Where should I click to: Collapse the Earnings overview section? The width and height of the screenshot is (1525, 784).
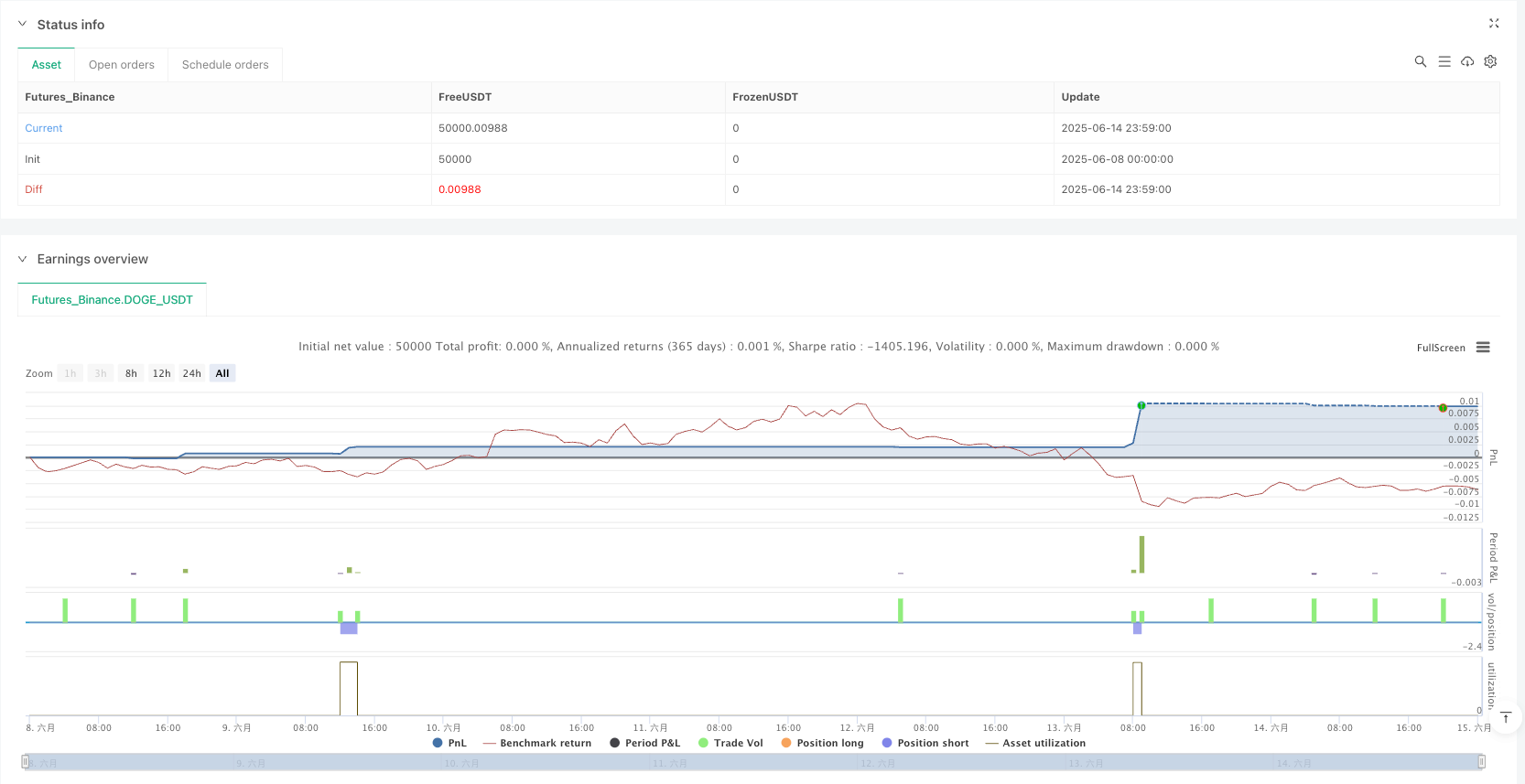23,259
